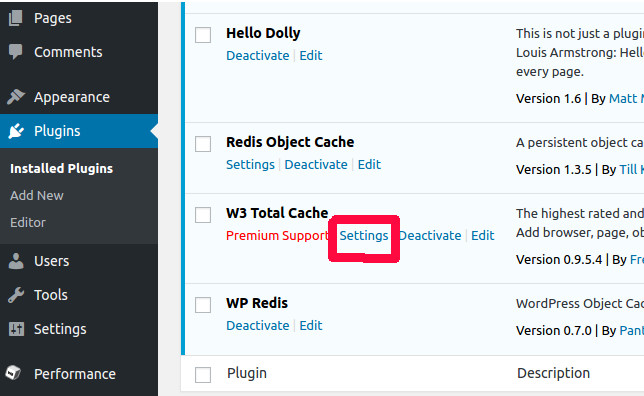
Task: Open Redis Object Cache Settings link
Action: point(250,165)
